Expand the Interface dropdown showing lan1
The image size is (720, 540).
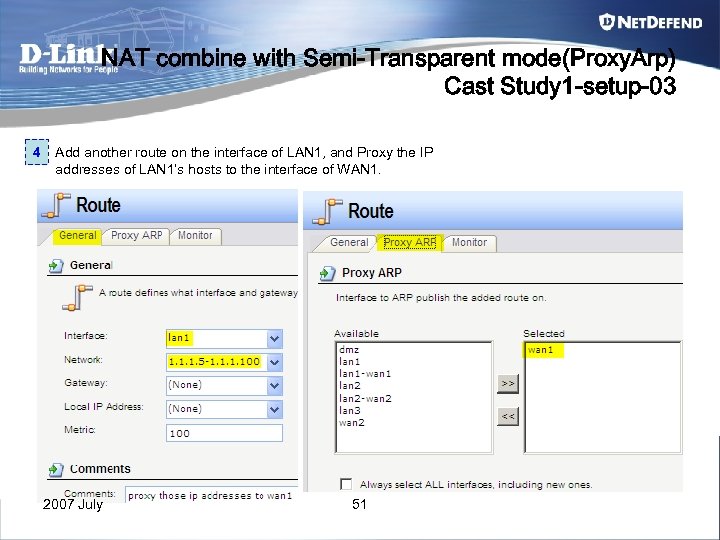275,339
